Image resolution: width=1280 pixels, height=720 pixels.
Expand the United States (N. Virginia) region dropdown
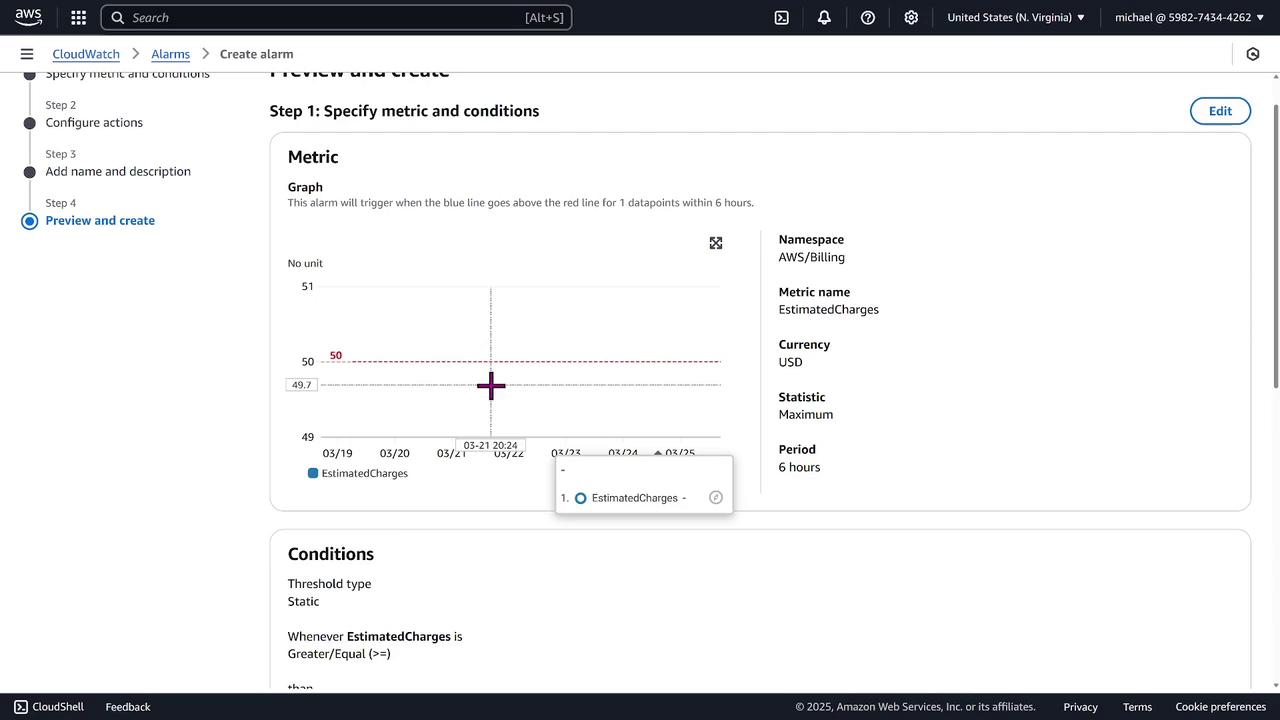(1016, 17)
